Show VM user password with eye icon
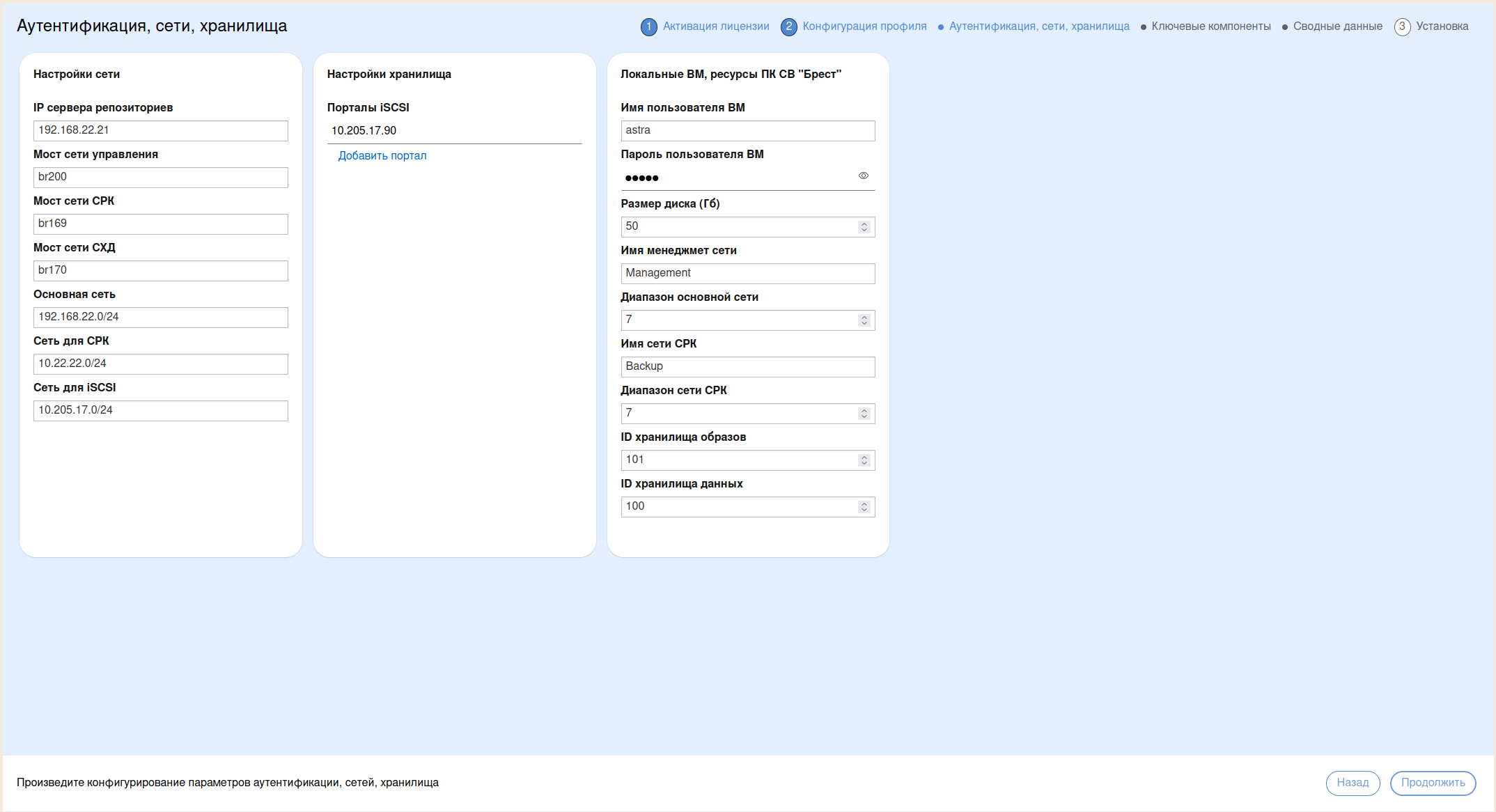 (864, 176)
